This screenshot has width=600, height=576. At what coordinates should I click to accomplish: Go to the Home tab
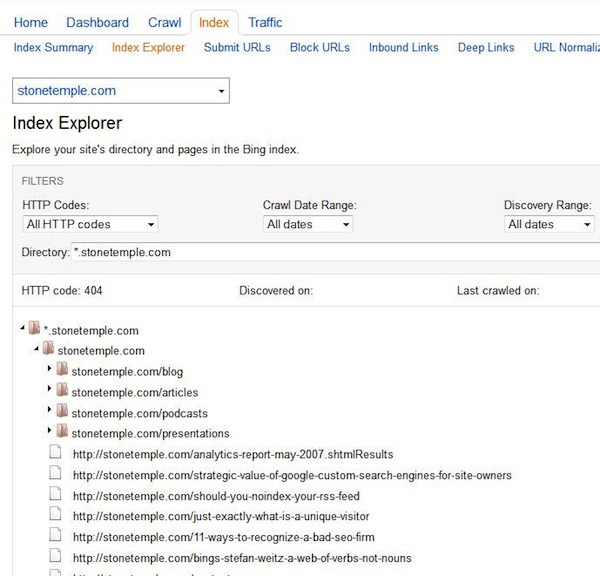pos(31,23)
